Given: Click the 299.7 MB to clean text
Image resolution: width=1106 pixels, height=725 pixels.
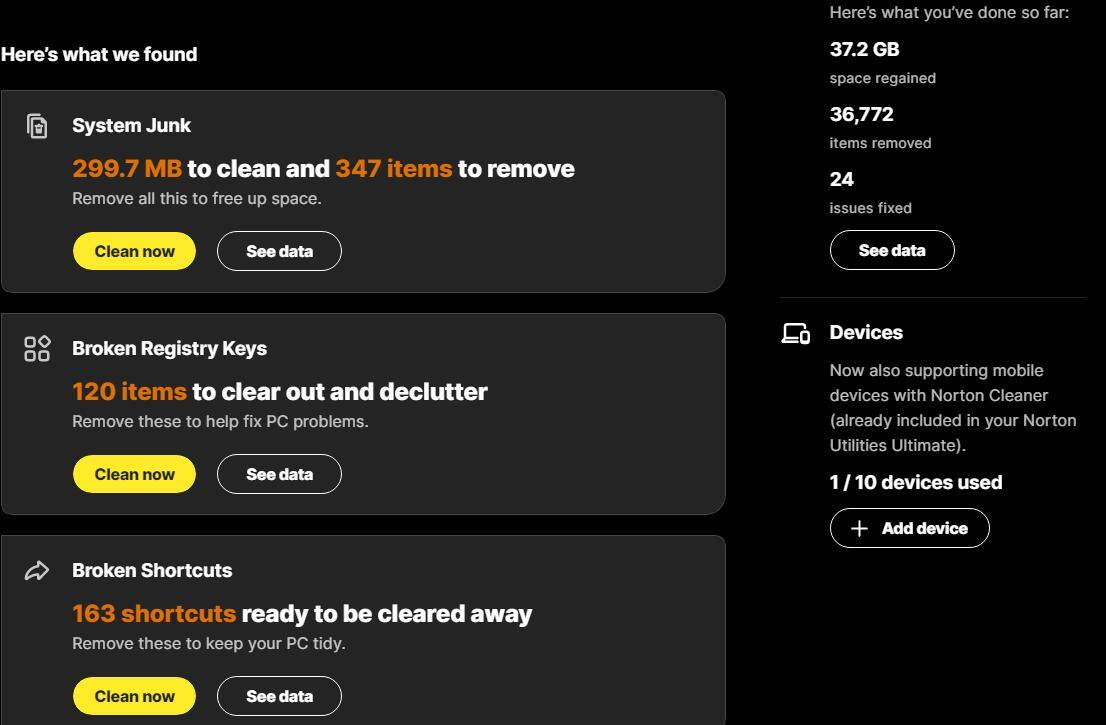Looking at the screenshot, I should click(127, 168).
